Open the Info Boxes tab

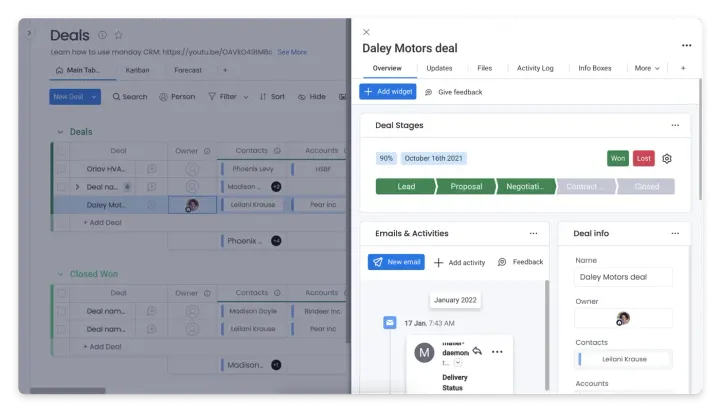(x=595, y=68)
